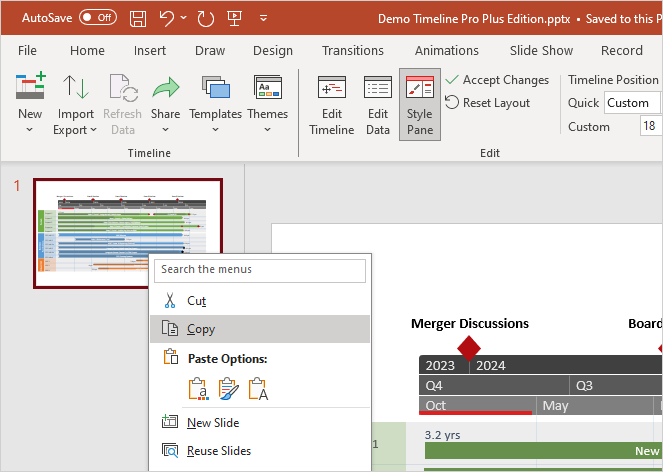The image size is (663, 472).
Task: Click the 3.2 yrs duration label
Action: [x=442, y=435]
